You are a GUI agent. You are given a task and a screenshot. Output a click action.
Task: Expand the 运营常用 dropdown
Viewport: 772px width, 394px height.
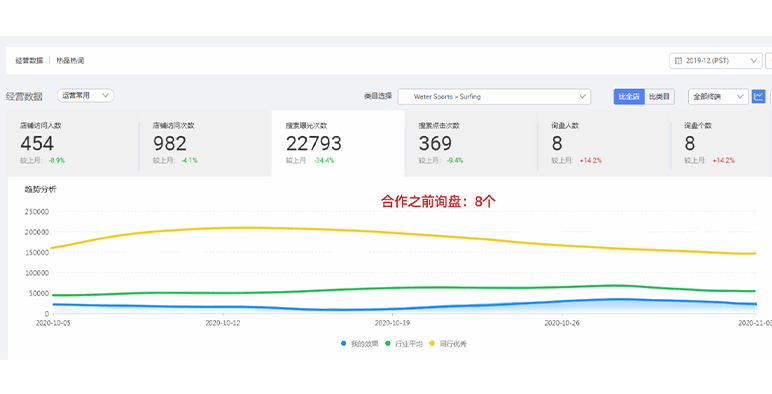(x=85, y=96)
